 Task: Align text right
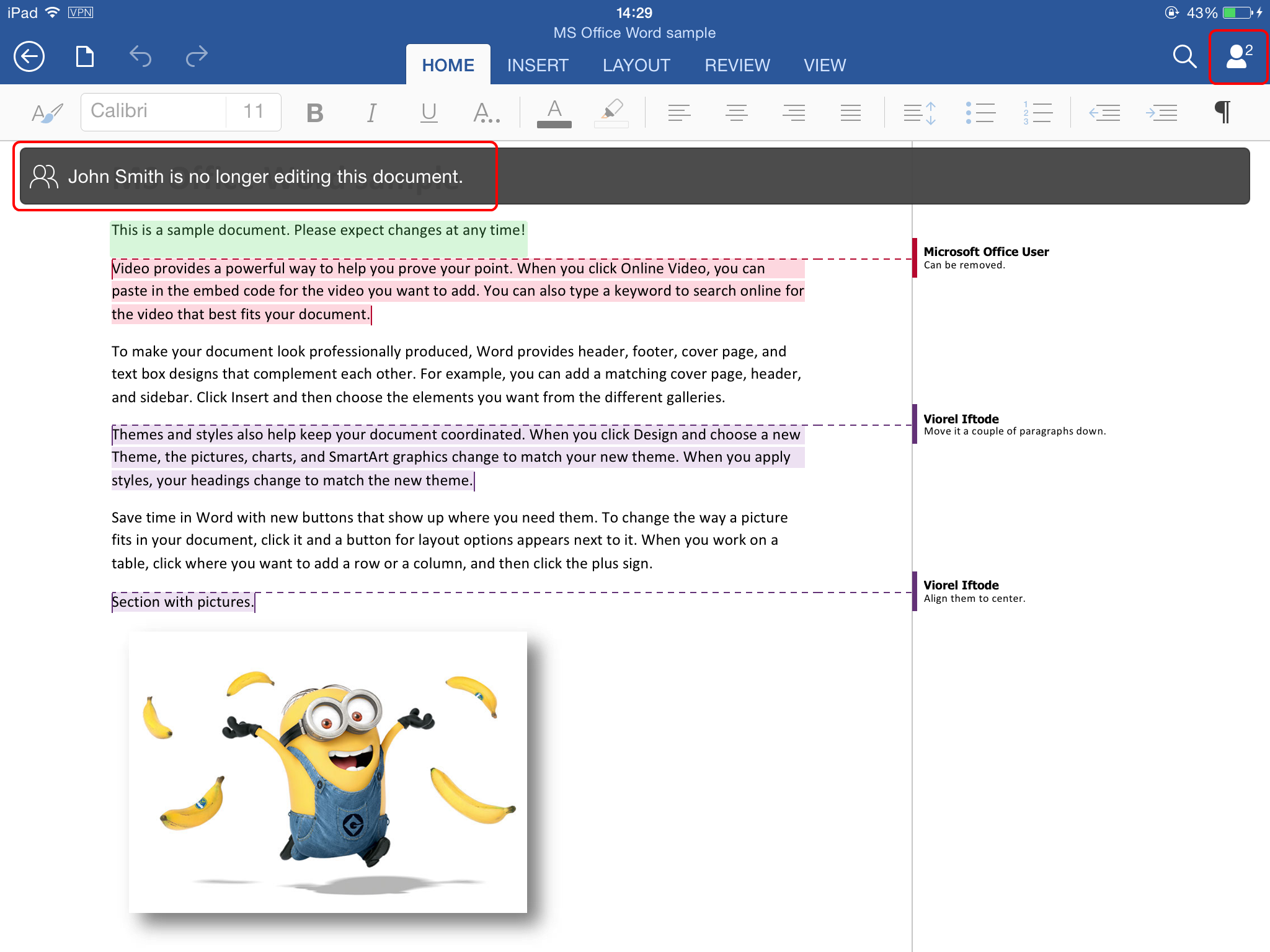793,113
